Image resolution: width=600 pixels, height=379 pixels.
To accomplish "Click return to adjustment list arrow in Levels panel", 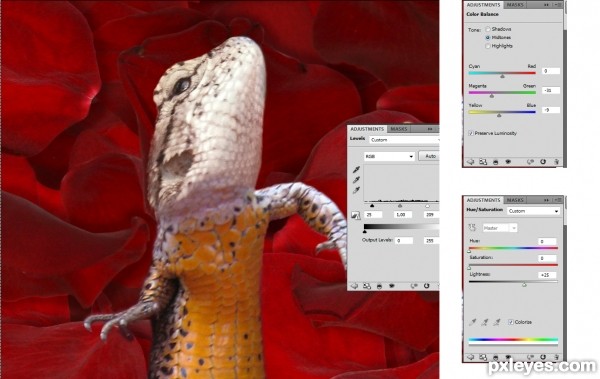I will (x=354, y=286).
